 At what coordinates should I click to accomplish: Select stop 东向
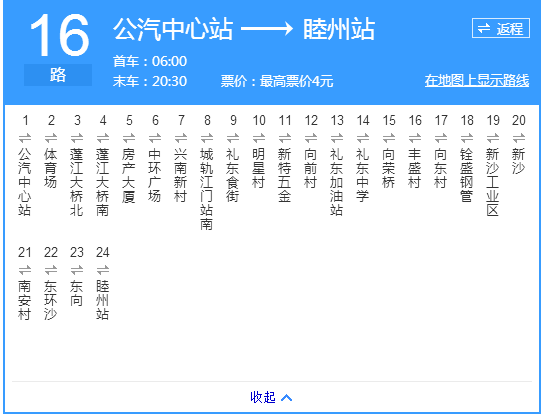[x=77, y=293]
